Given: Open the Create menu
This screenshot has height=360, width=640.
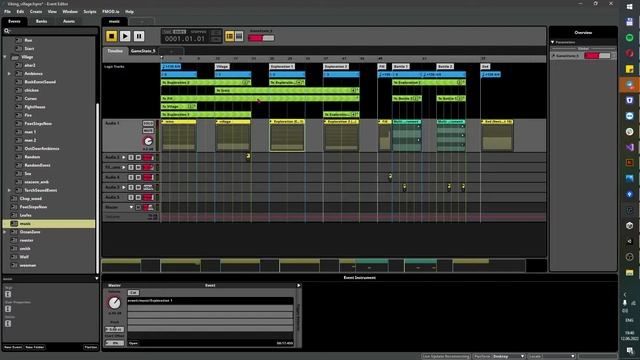Looking at the screenshot, I should [x=36, y=12].
